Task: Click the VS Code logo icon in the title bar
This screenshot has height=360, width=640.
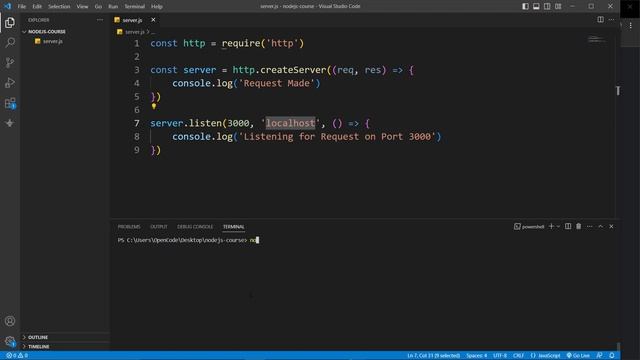Action: [x=8, y=6]
